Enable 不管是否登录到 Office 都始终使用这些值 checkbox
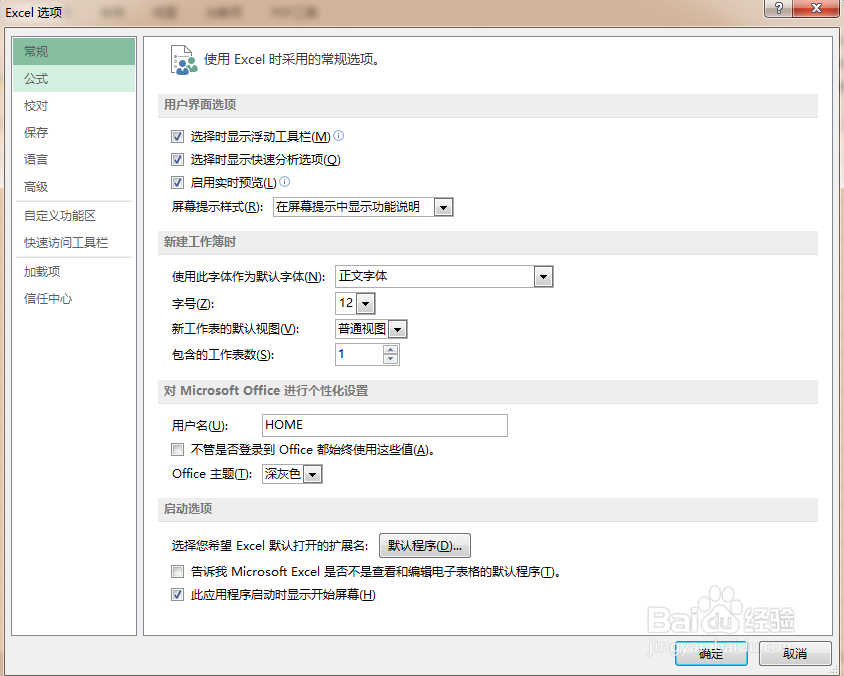Image resolution: width=844 pixels, height=676 pixels. (177, 449)
